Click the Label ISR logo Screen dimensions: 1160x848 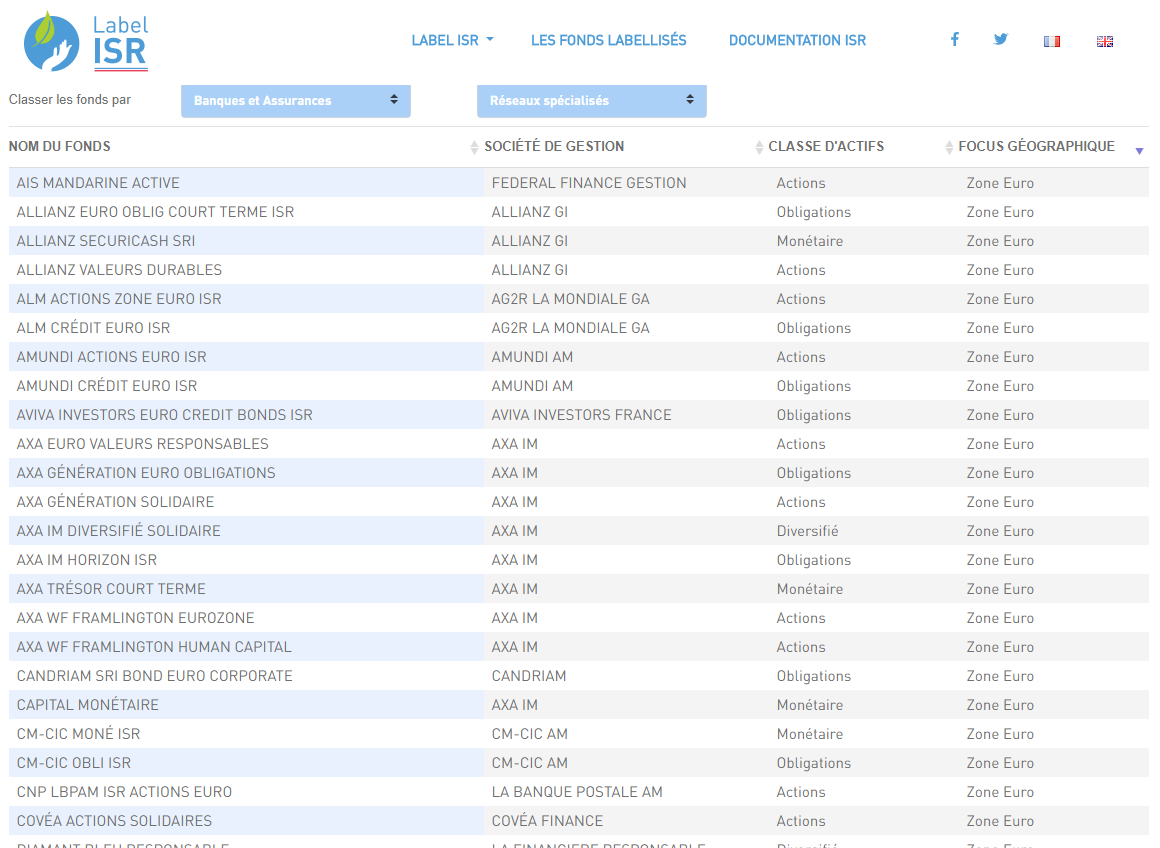(86, 42)
